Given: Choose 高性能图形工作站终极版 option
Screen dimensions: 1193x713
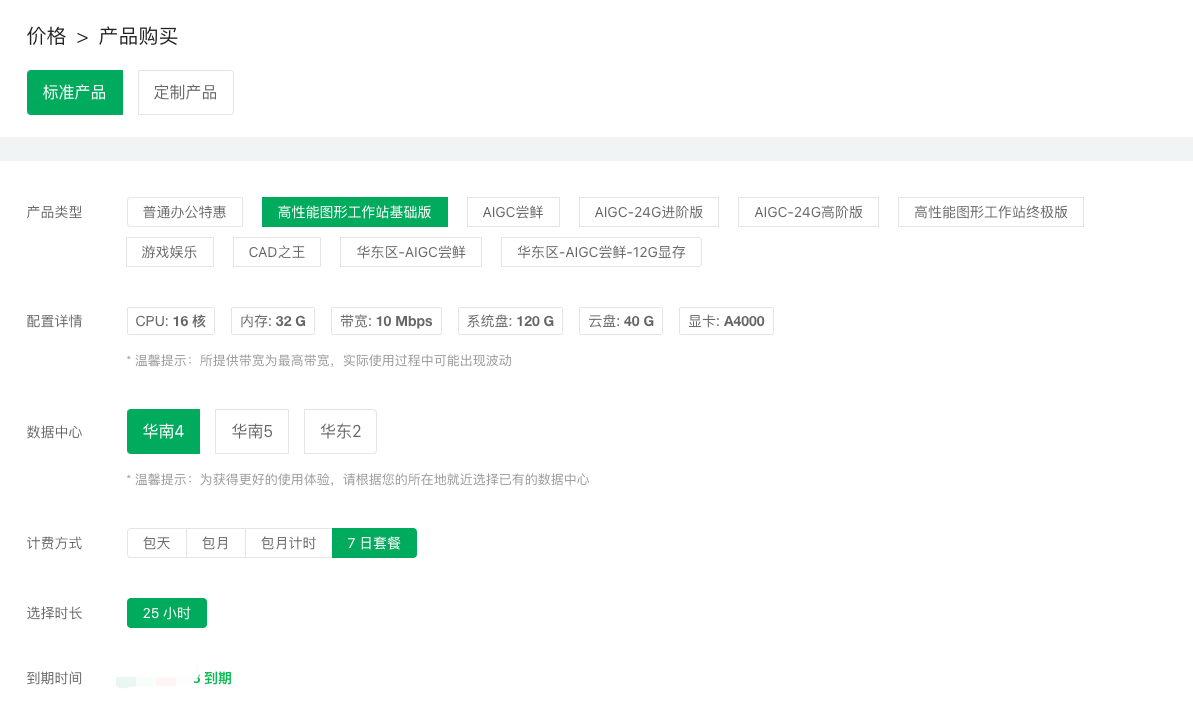Looking at the screenshot, I should (x=990, y=212).
